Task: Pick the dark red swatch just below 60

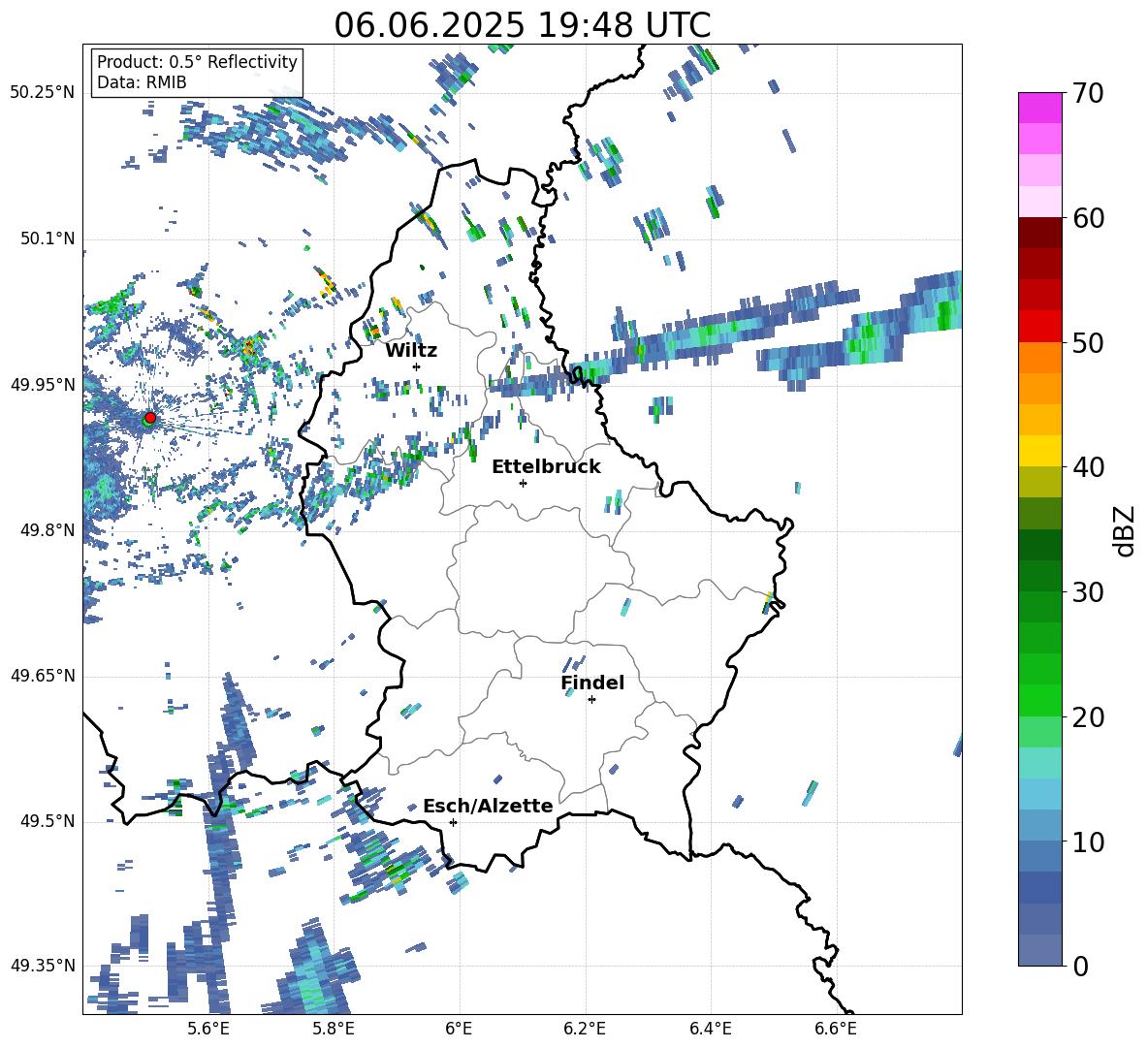Action: coord(1040,233)
